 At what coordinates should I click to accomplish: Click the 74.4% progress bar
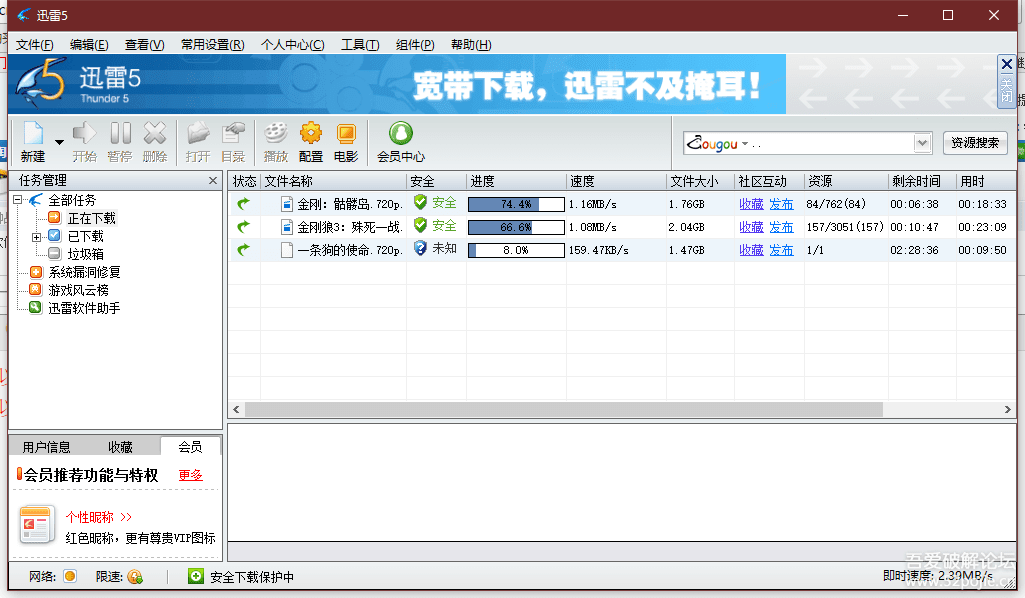pyautogui.click(x=516, y=204)
